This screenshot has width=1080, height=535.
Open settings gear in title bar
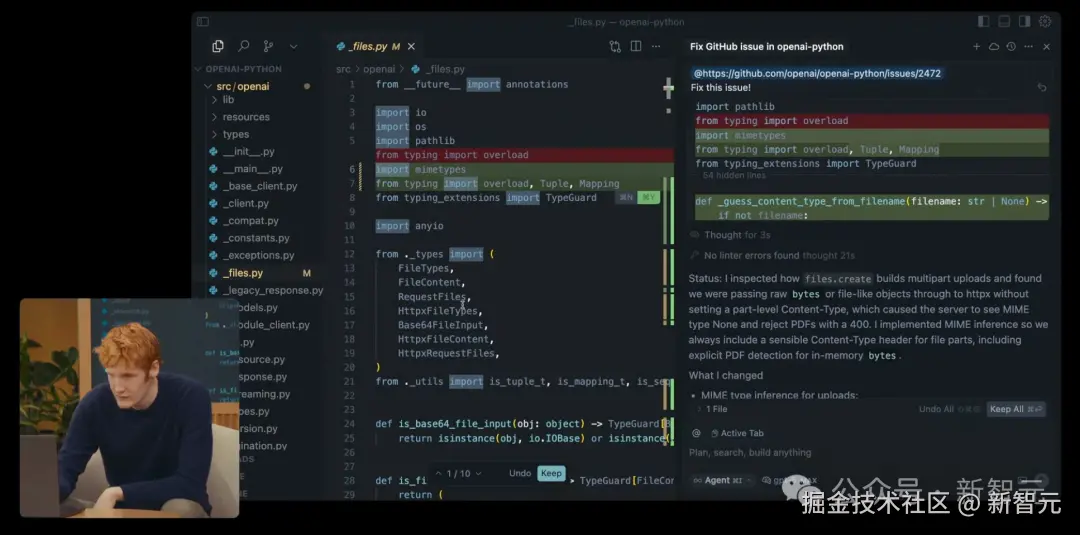(x=1045, y=21)
